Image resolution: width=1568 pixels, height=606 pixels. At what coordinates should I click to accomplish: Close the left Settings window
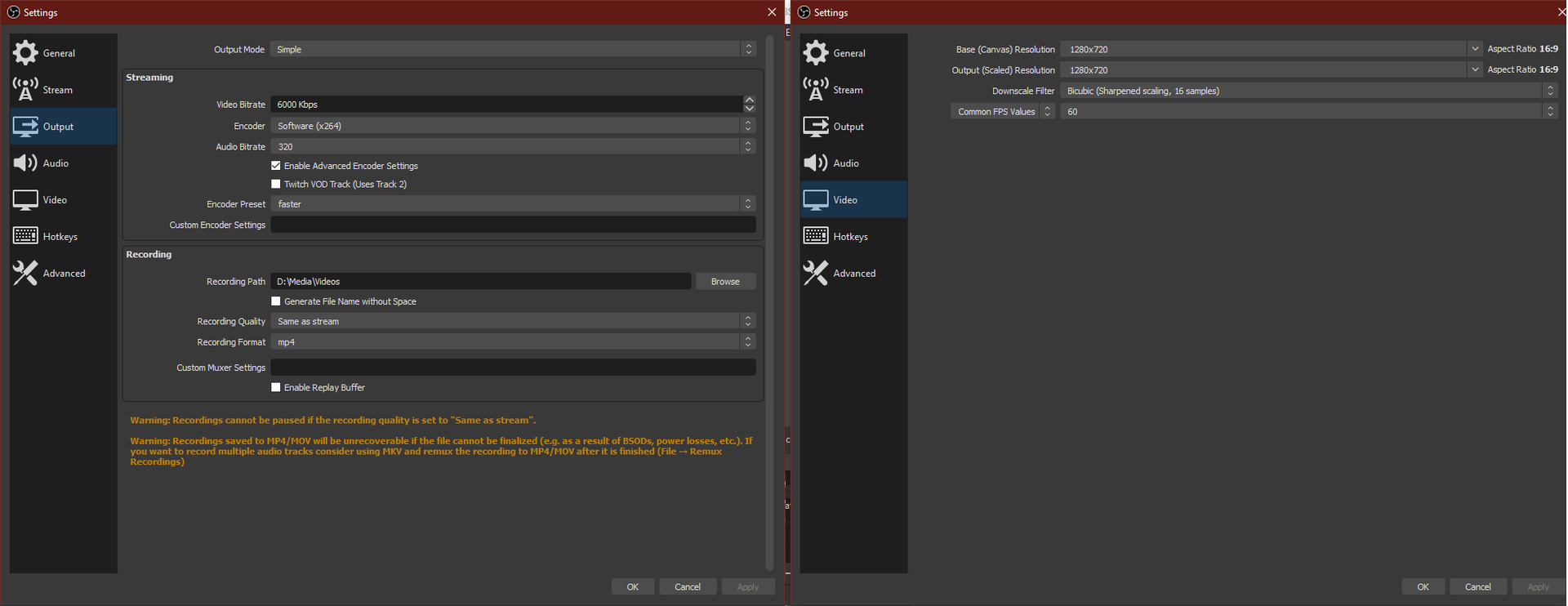(772, 12)
